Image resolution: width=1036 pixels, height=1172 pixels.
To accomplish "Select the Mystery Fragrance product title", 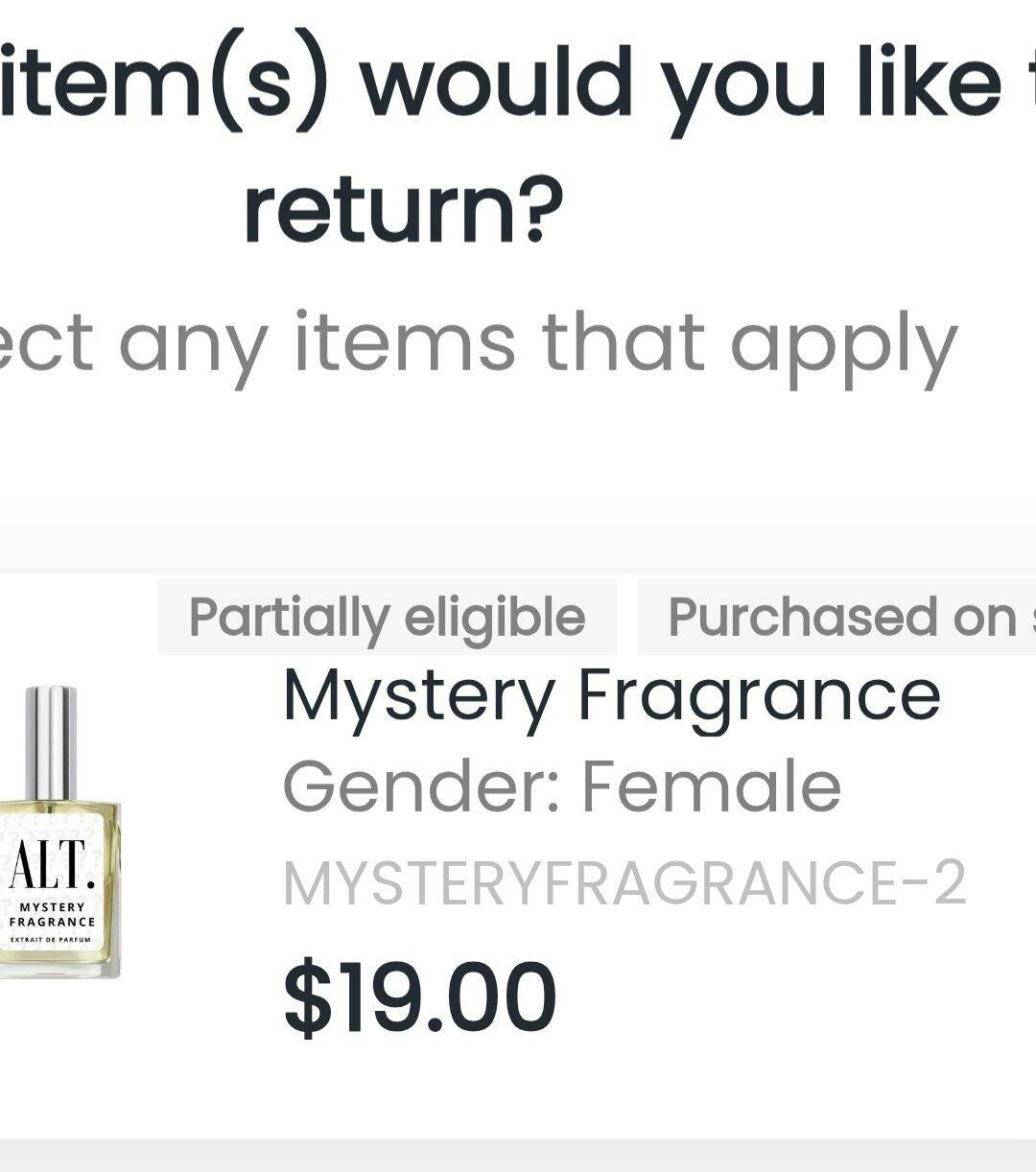I will click(611, 695).
